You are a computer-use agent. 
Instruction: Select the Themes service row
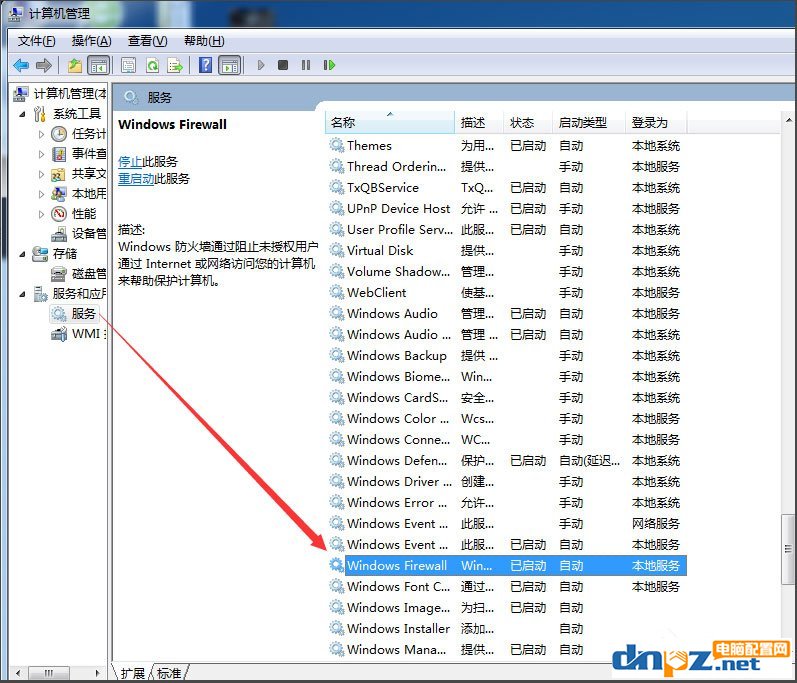[x=506, y=146]
